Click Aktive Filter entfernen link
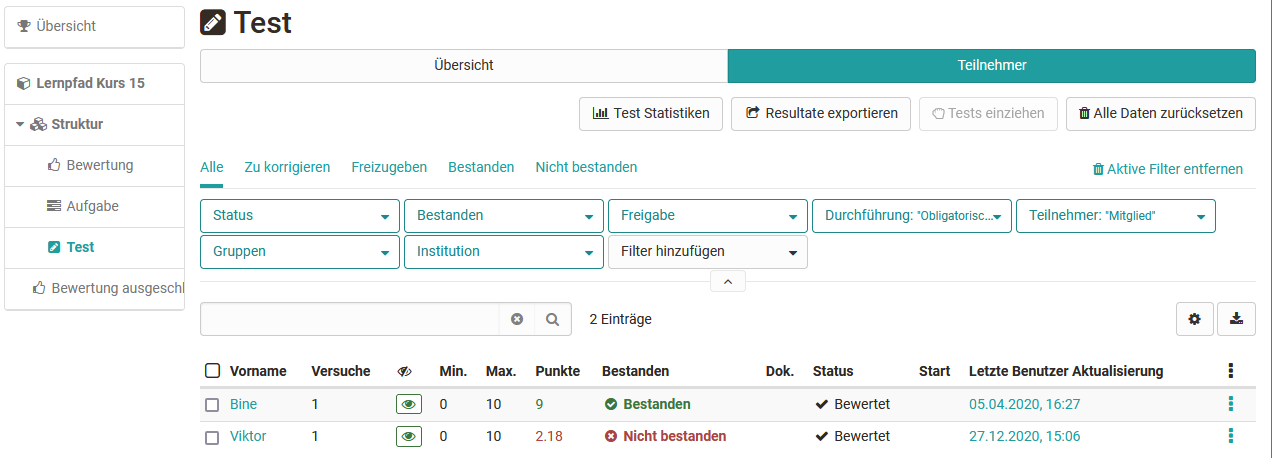 [1167, 169]
